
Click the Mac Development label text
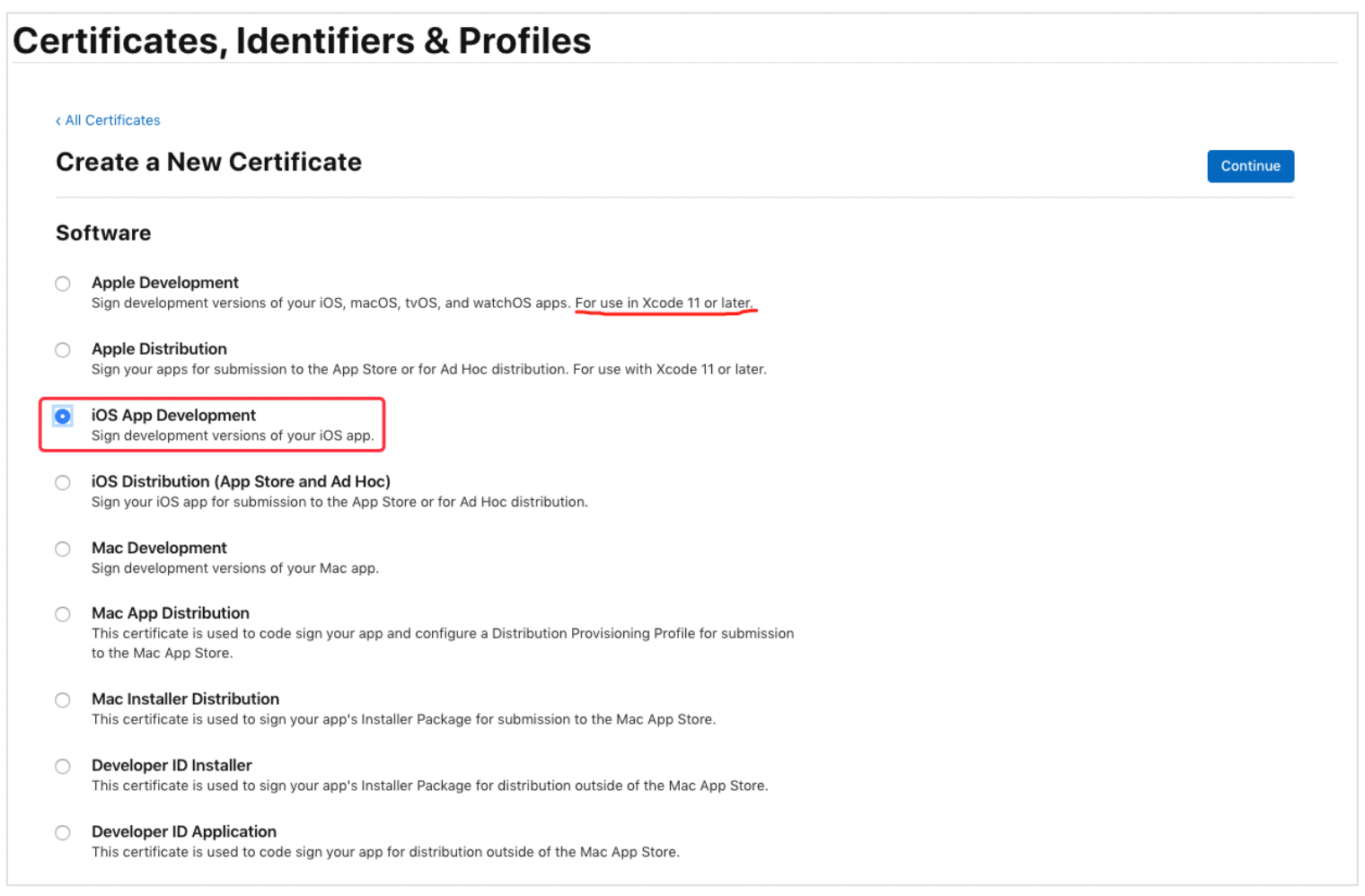[x=159, y=549]
